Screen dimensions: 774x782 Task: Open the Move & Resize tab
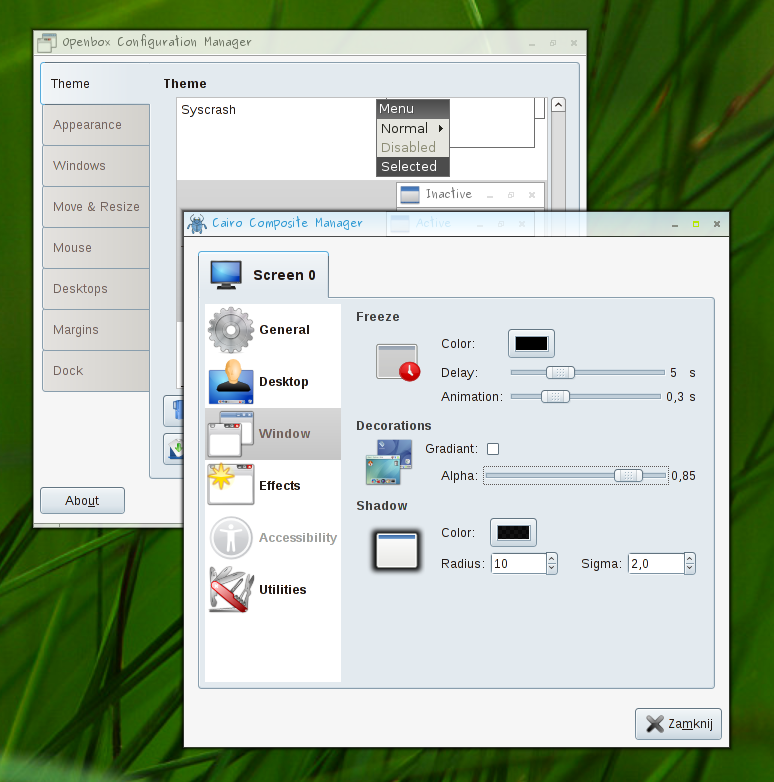pos(96,206)
